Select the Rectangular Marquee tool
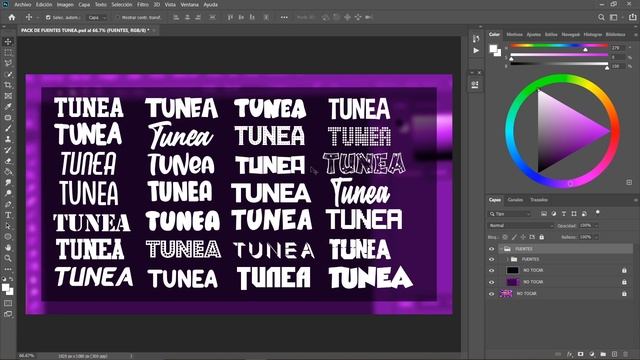The width and height of the screenshot is (640, 360). point(8,53)
